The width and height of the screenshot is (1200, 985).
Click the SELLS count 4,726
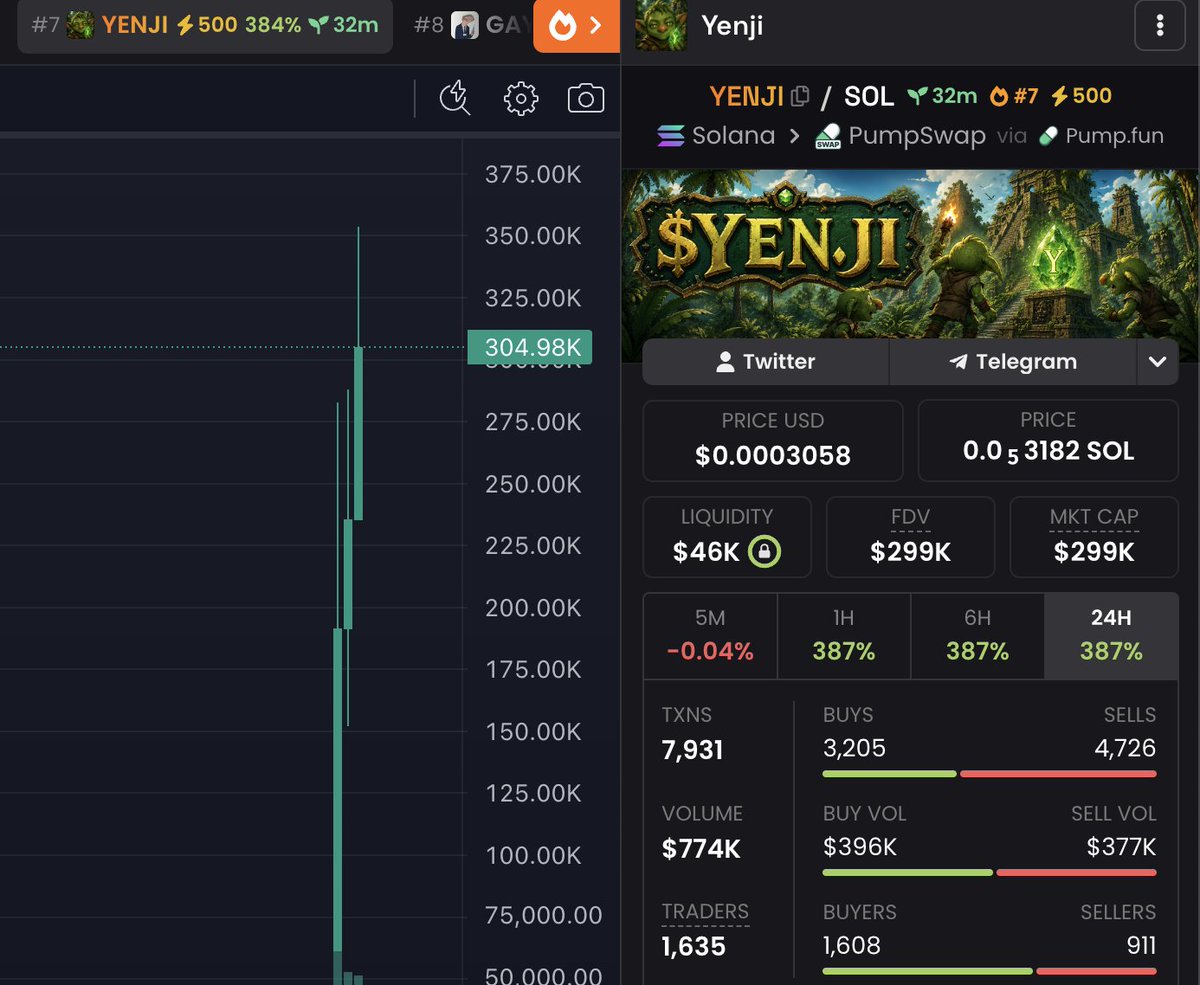[x=1126, y=748]
